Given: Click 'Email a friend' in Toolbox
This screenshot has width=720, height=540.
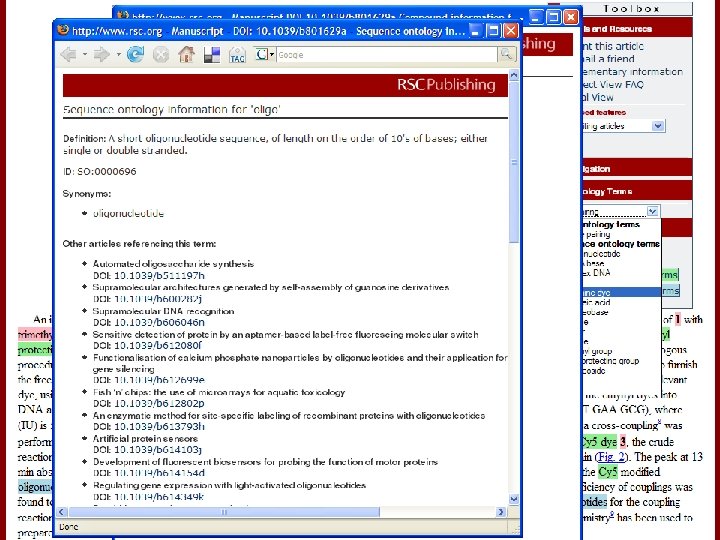Looking at the screenshot, I should click(608, 59).
